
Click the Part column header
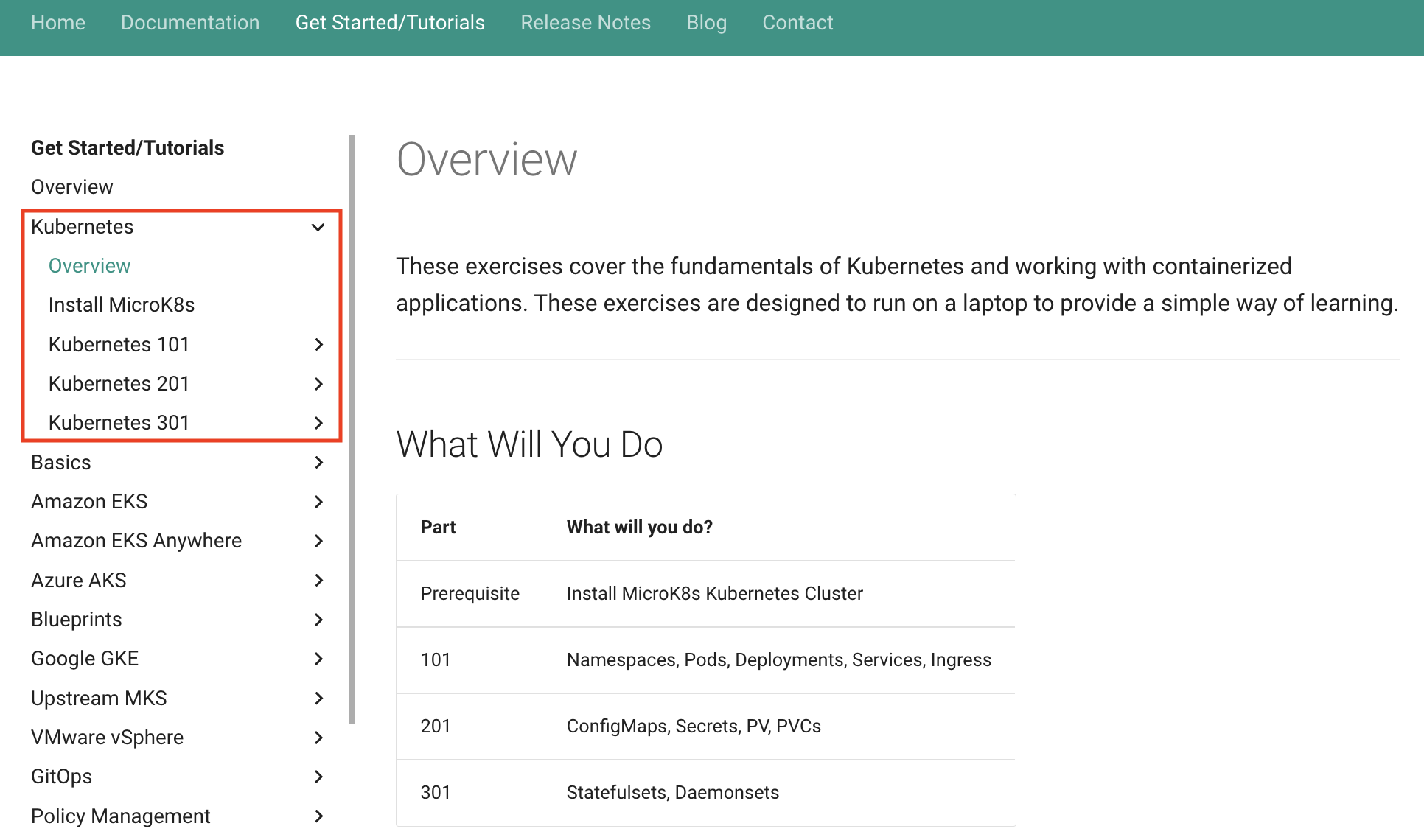tap(439, 528)
